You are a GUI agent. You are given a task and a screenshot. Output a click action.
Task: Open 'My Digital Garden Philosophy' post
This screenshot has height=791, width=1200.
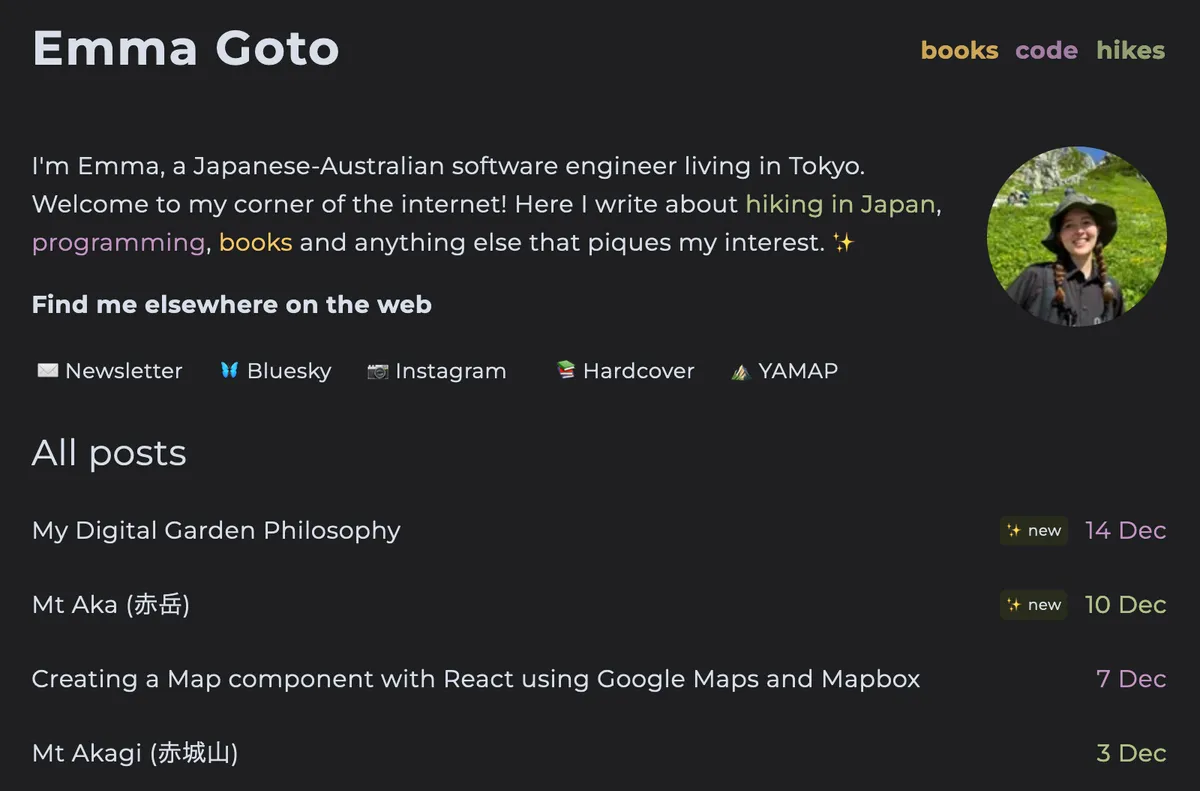pos(216,530)
